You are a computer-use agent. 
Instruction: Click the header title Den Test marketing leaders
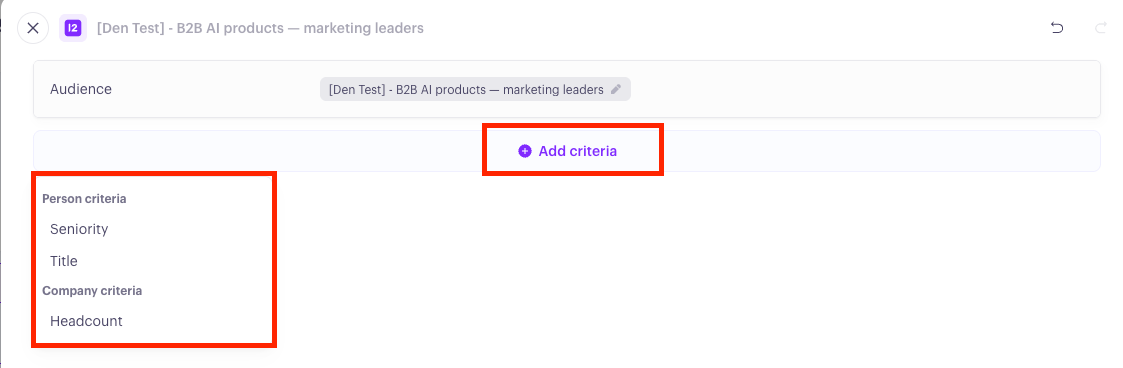point(260,29)
